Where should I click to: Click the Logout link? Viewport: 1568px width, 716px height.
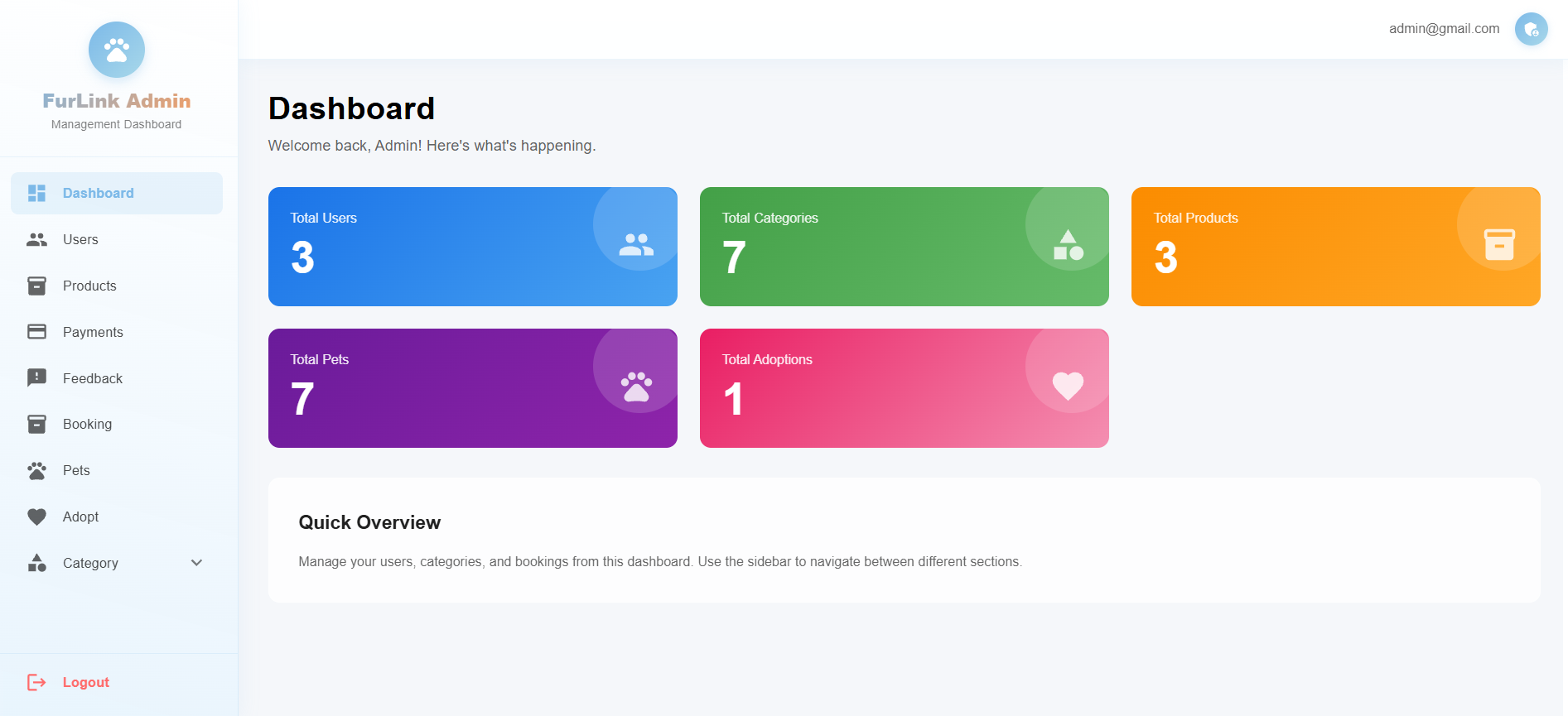pos(86,682)
